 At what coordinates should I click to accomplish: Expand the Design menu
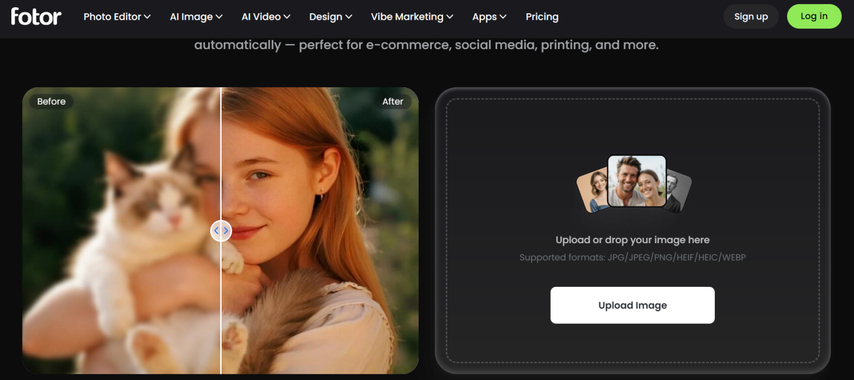point(331,17)
